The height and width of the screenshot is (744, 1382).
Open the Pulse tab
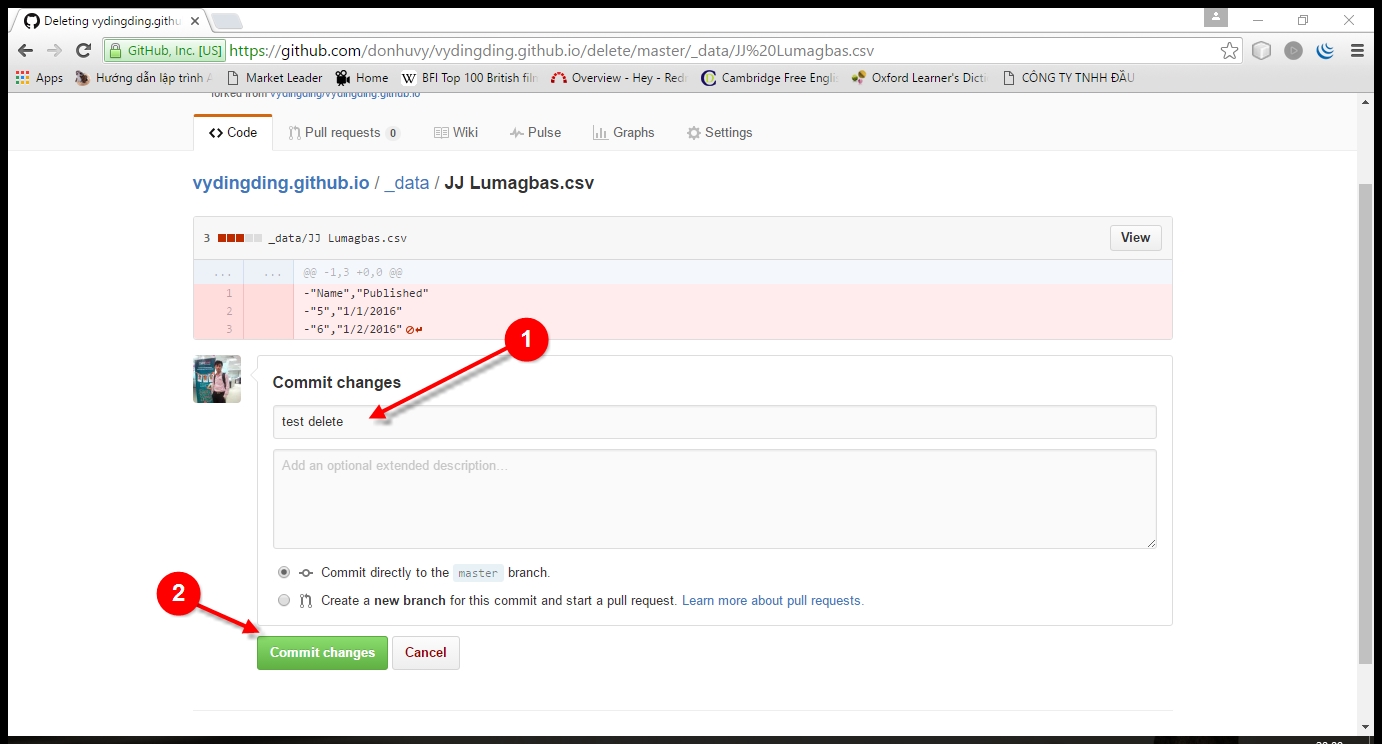(535, 132)
